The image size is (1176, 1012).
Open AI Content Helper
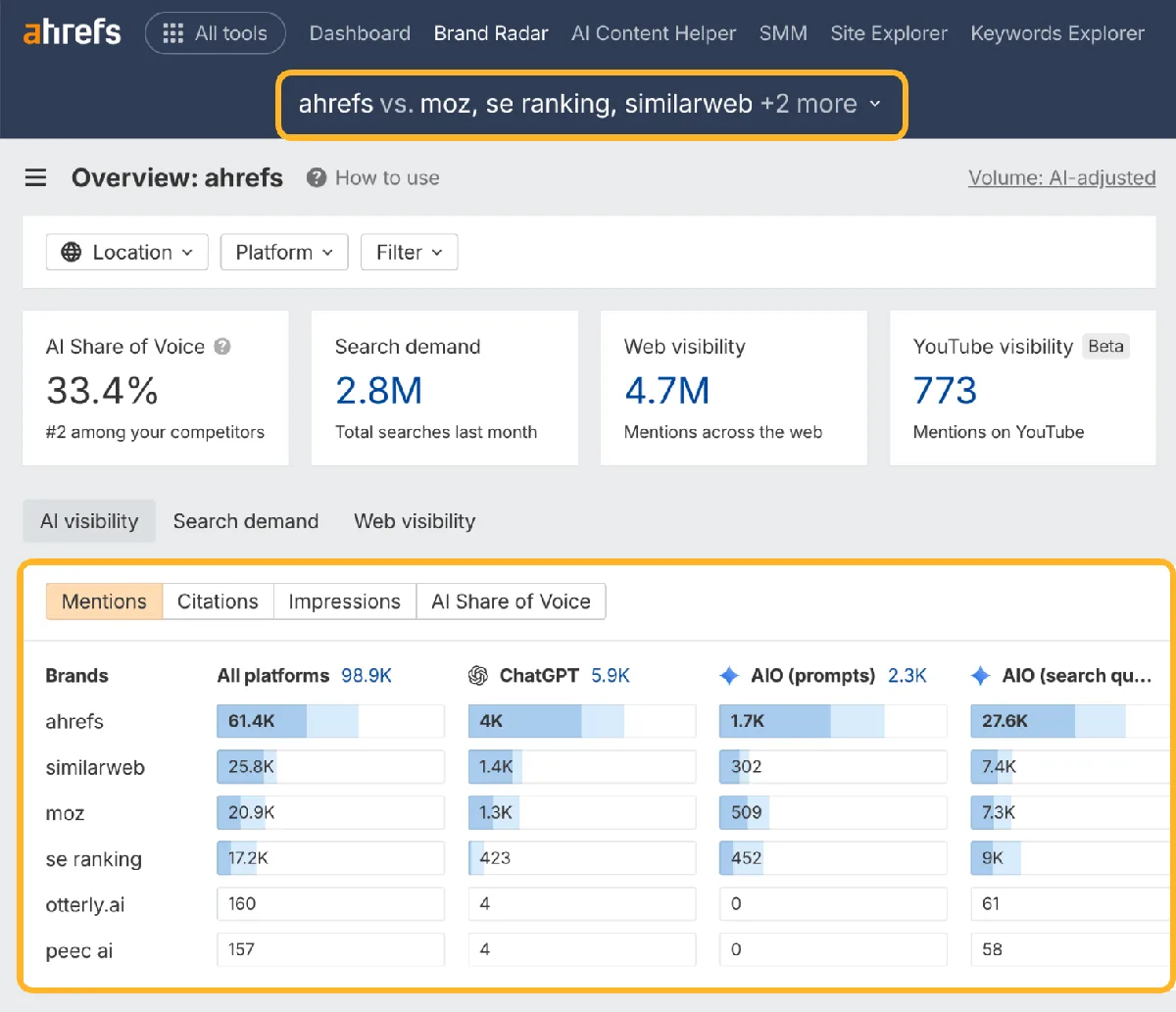pos(654,33)
